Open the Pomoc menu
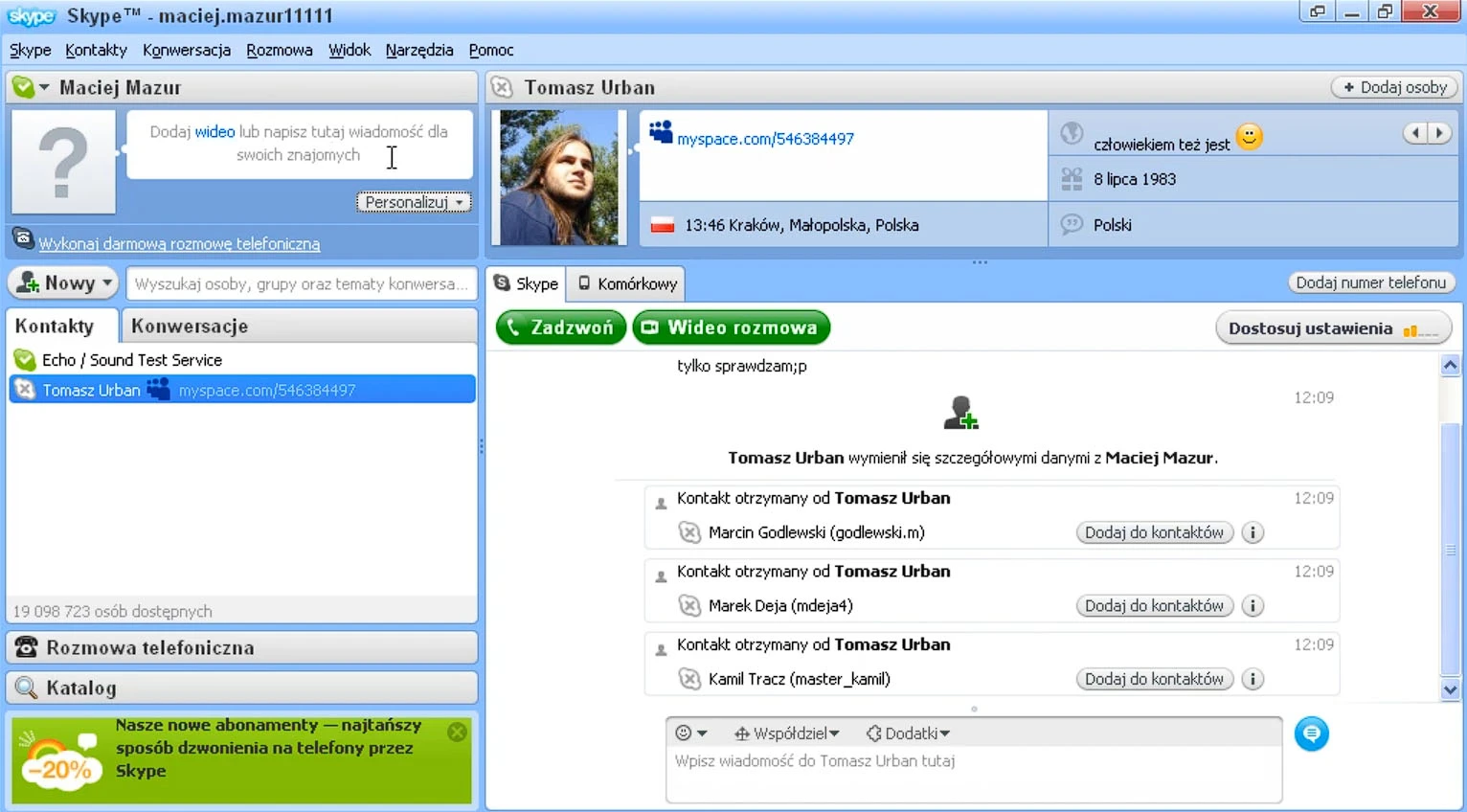 tap(491, 50)
